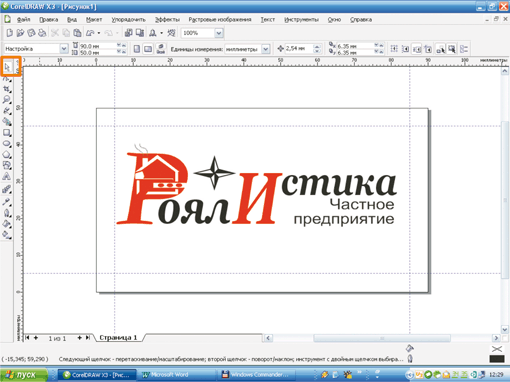Open the Правка menu
This screenshot has width=510, height=382.
coord(49,20)
